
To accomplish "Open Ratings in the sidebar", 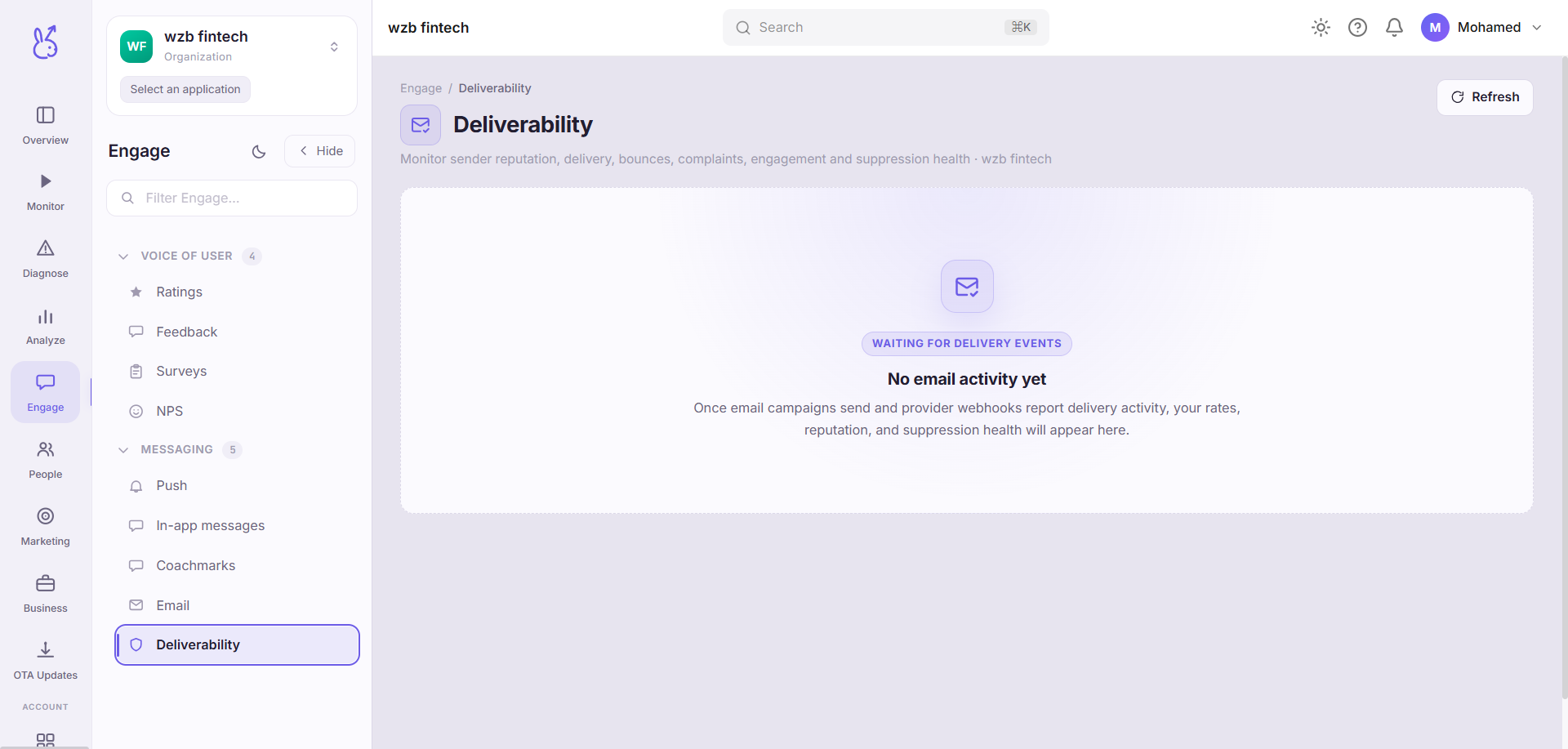I will [x=237, y=292].
